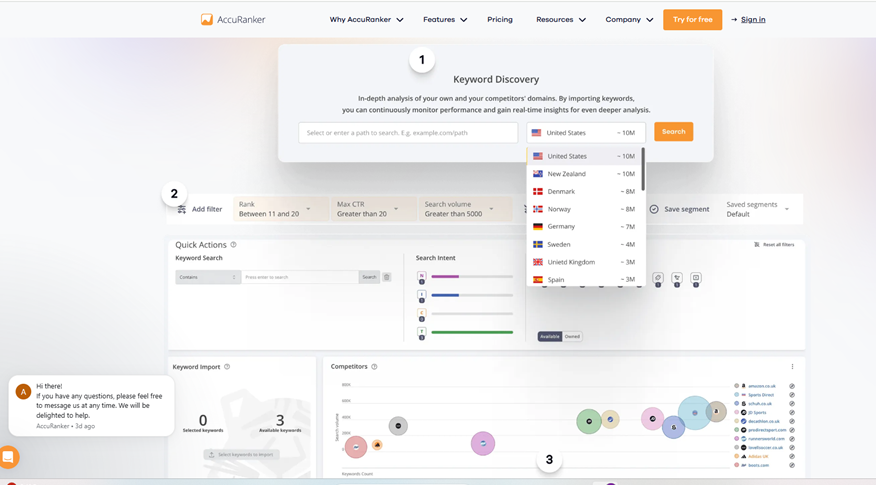Open the Pricing page

(499, 20)
